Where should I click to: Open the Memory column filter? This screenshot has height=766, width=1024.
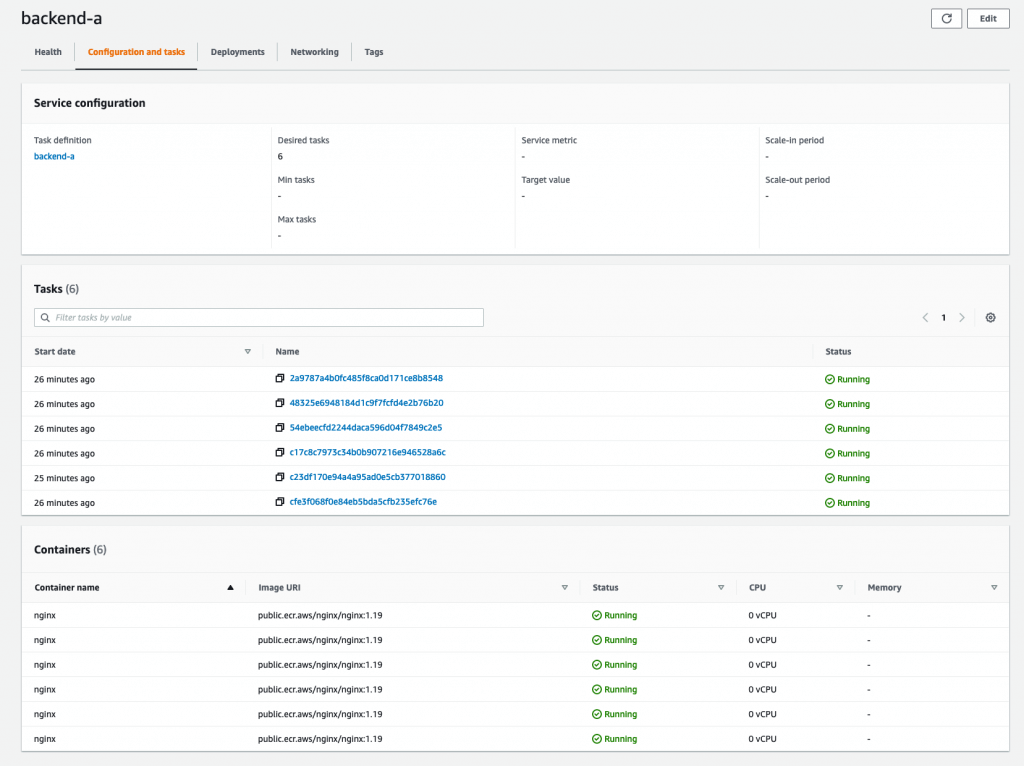coord(994,587)
